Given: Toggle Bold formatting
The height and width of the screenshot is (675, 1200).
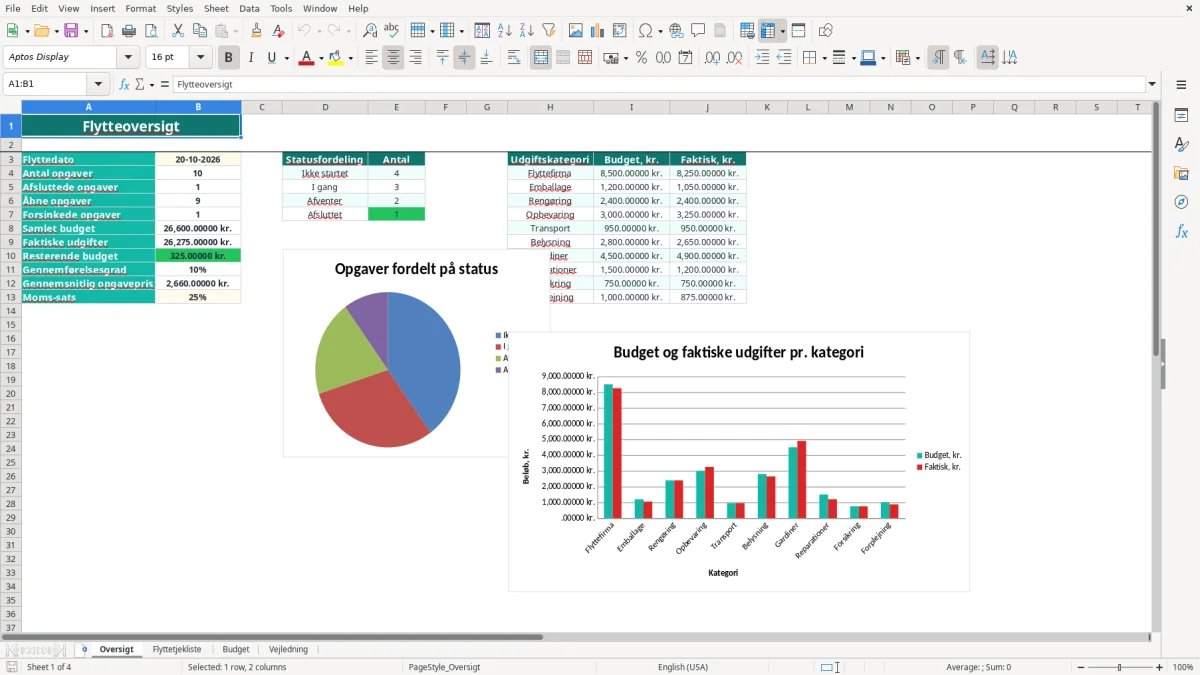Looking at the screenshot, I should [229, 58].
